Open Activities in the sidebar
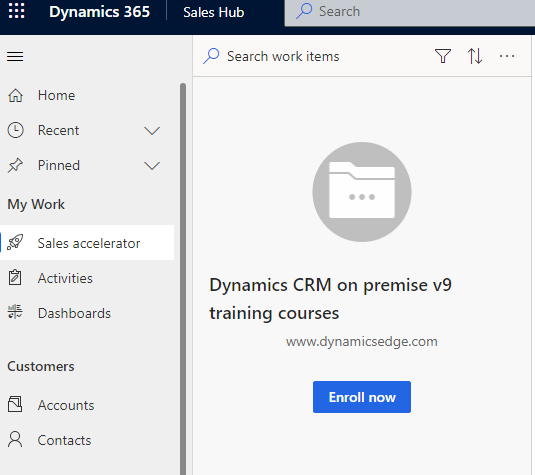The height and width of the screenshot is (475, 535). point(87,278)
